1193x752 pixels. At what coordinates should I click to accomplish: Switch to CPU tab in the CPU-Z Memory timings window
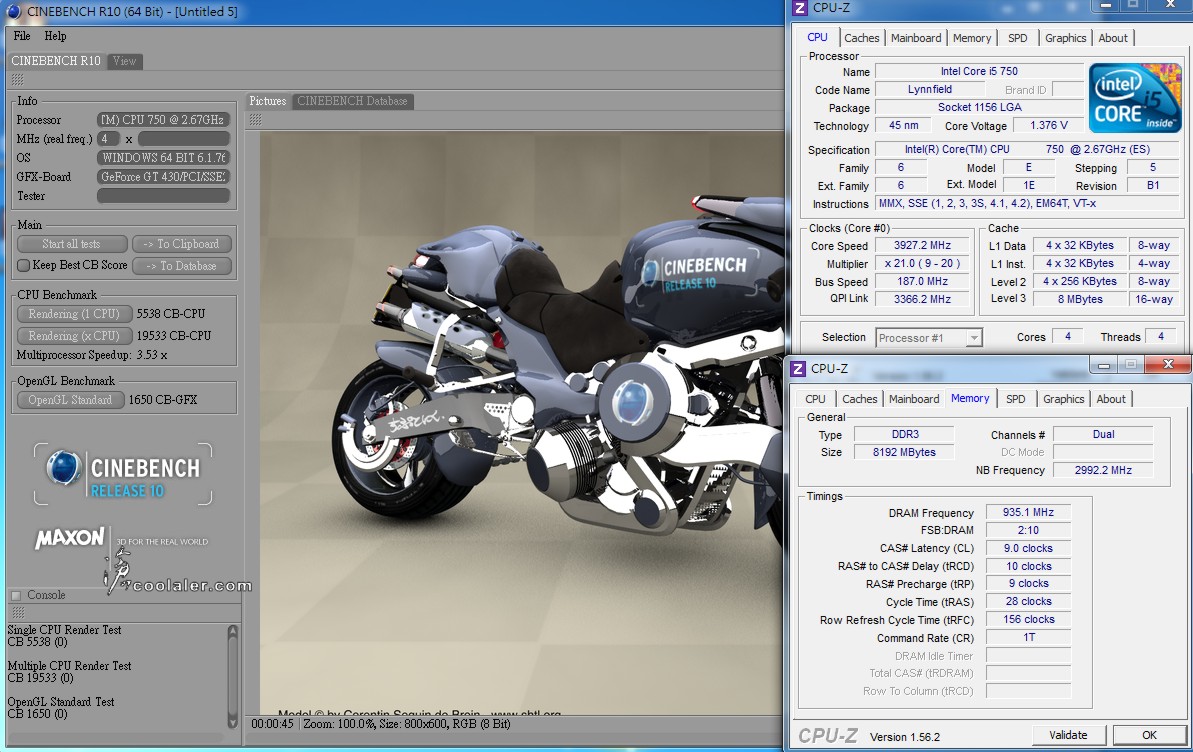[x=816, y=399]
